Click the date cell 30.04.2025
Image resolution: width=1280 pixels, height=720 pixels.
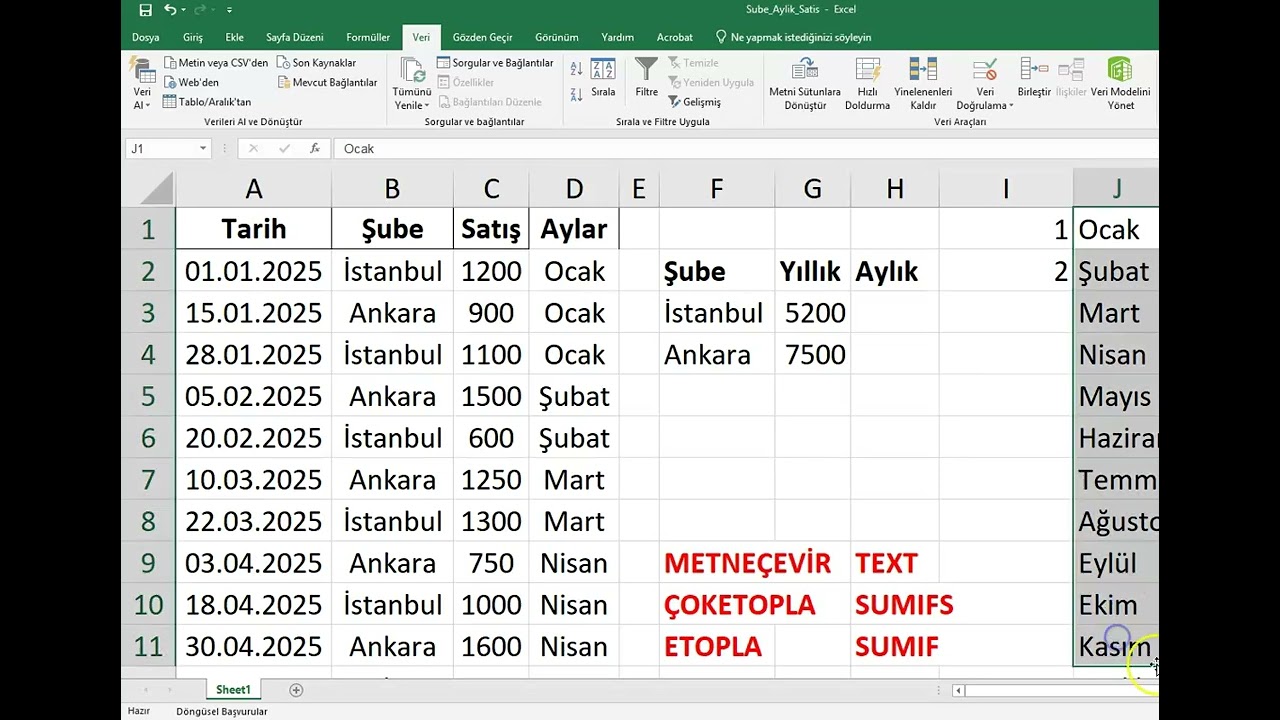(x=253, y=646)
